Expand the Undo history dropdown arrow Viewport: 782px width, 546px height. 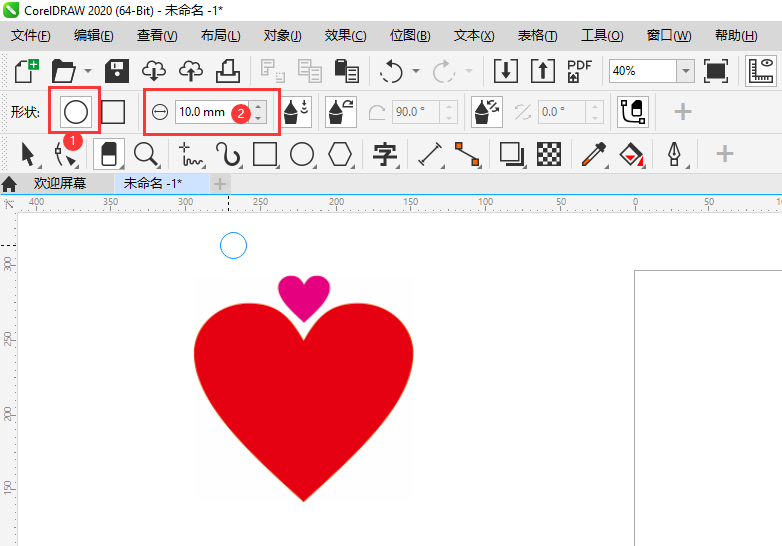[415, 71]
